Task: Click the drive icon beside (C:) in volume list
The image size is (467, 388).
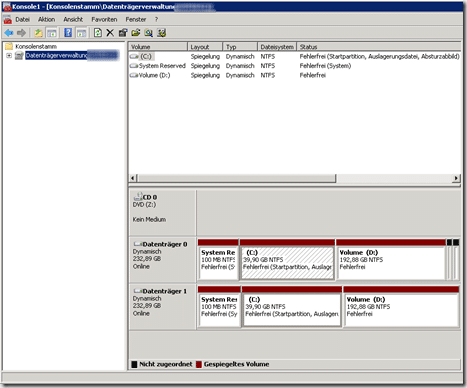Action: (134, 57)
